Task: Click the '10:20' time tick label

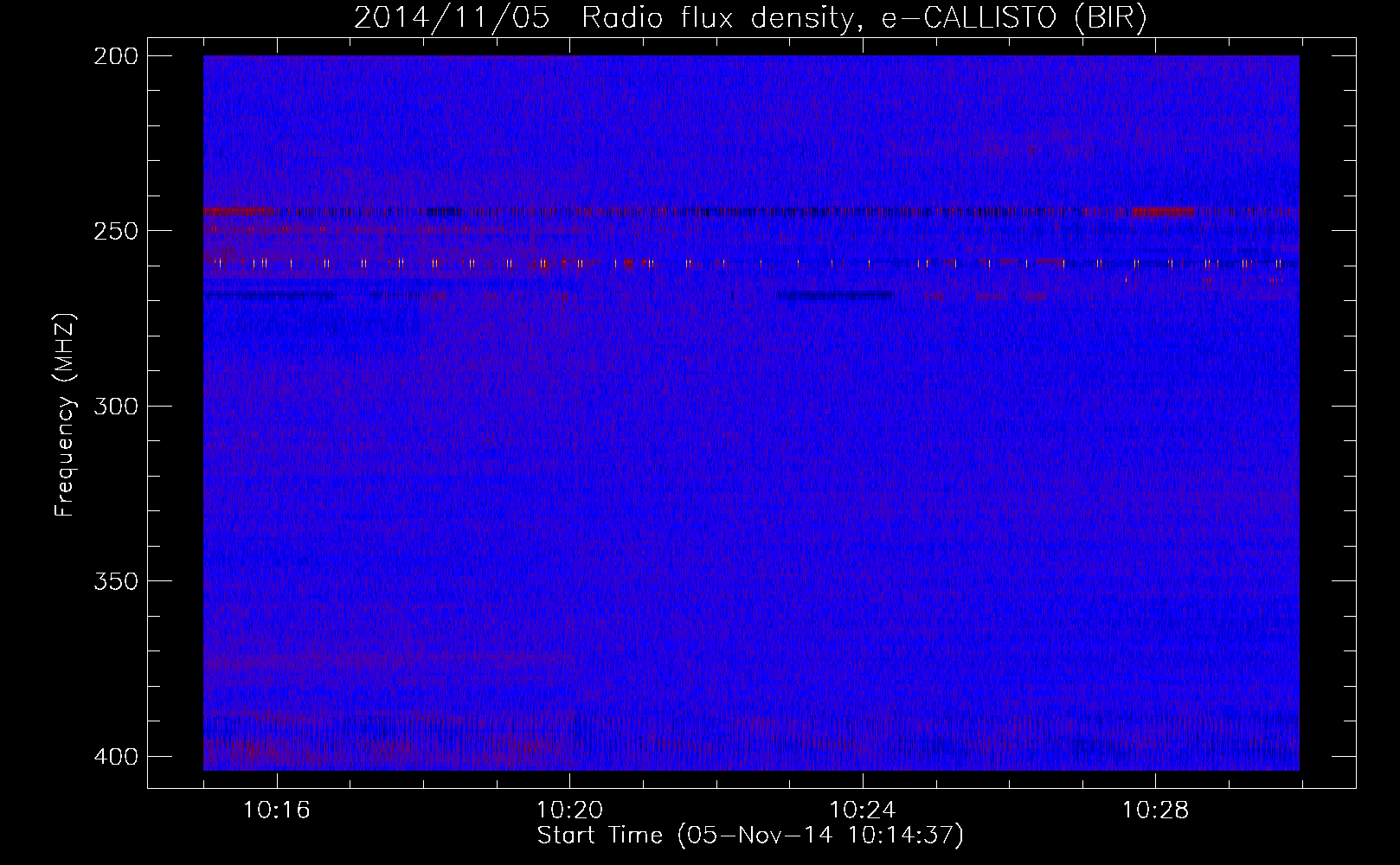Action: click(x=569, y=811)
